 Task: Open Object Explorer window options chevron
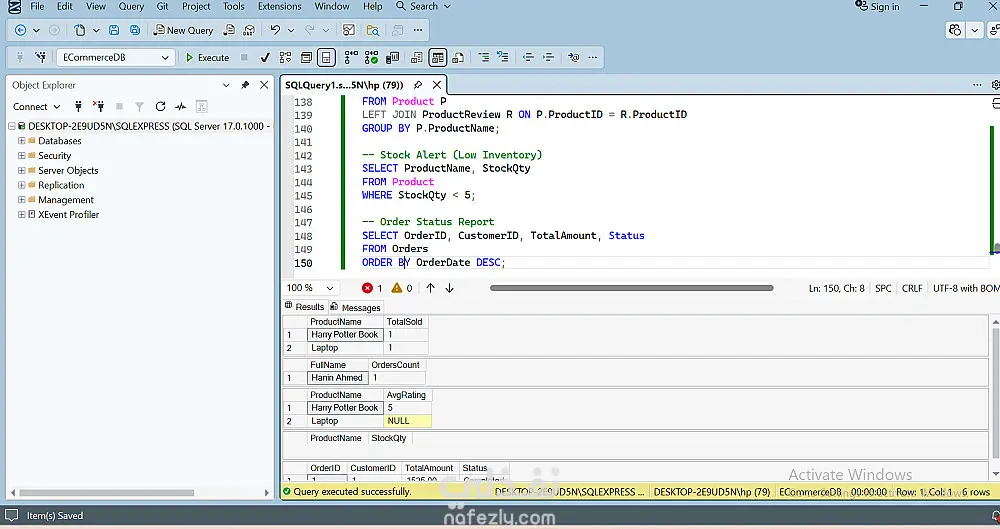pyautogui.click(x=226, y=85)
